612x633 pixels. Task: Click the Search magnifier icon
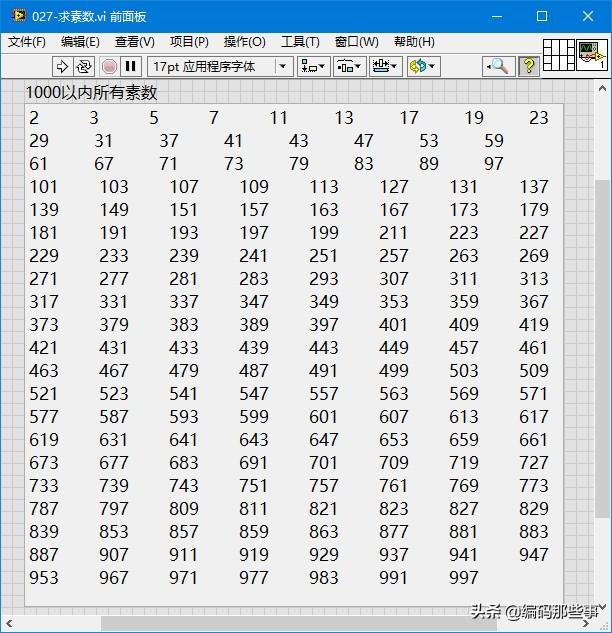tap(499, 66)
